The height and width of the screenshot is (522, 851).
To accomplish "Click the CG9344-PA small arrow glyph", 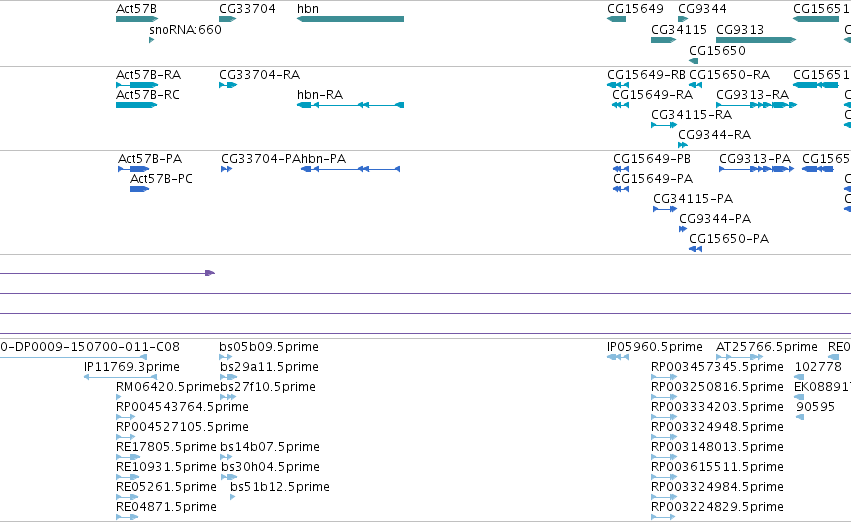I will pyautogui.click(x=683, y=229).
